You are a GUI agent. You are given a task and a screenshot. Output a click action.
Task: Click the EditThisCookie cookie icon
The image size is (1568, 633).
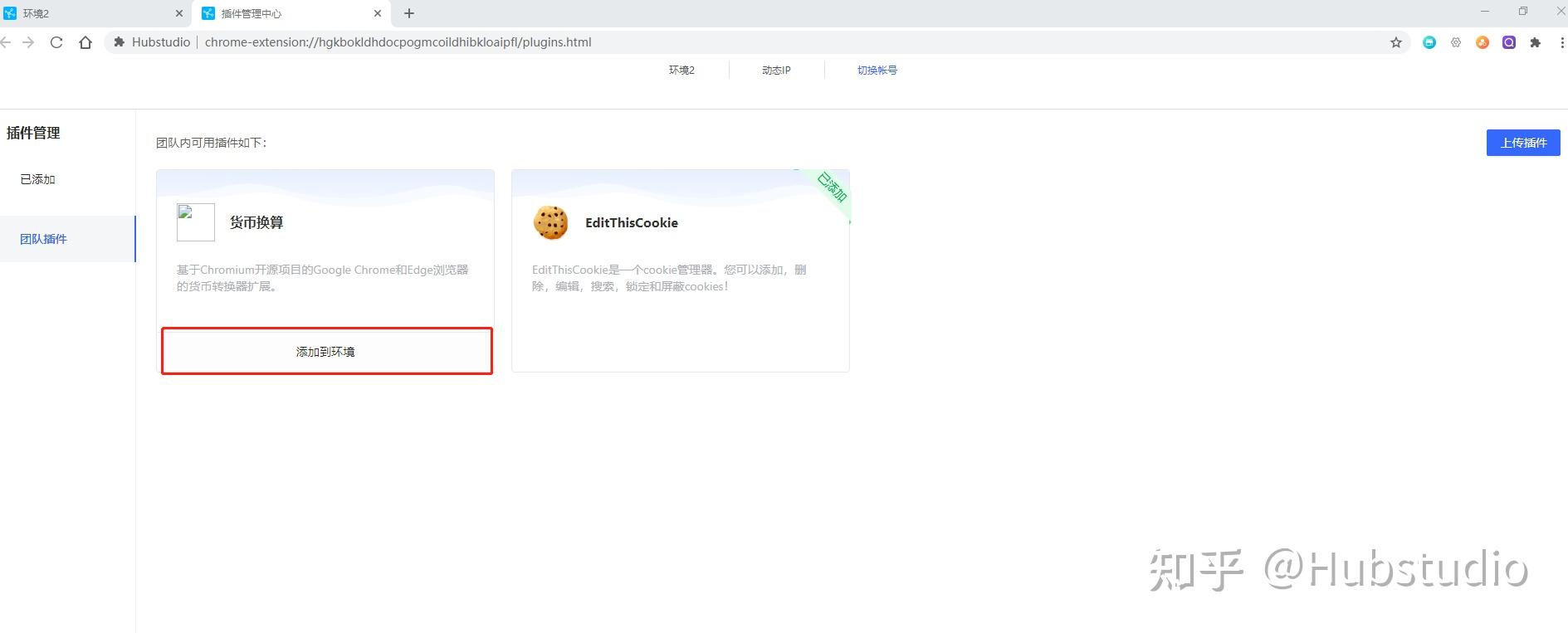pos(550,222)
